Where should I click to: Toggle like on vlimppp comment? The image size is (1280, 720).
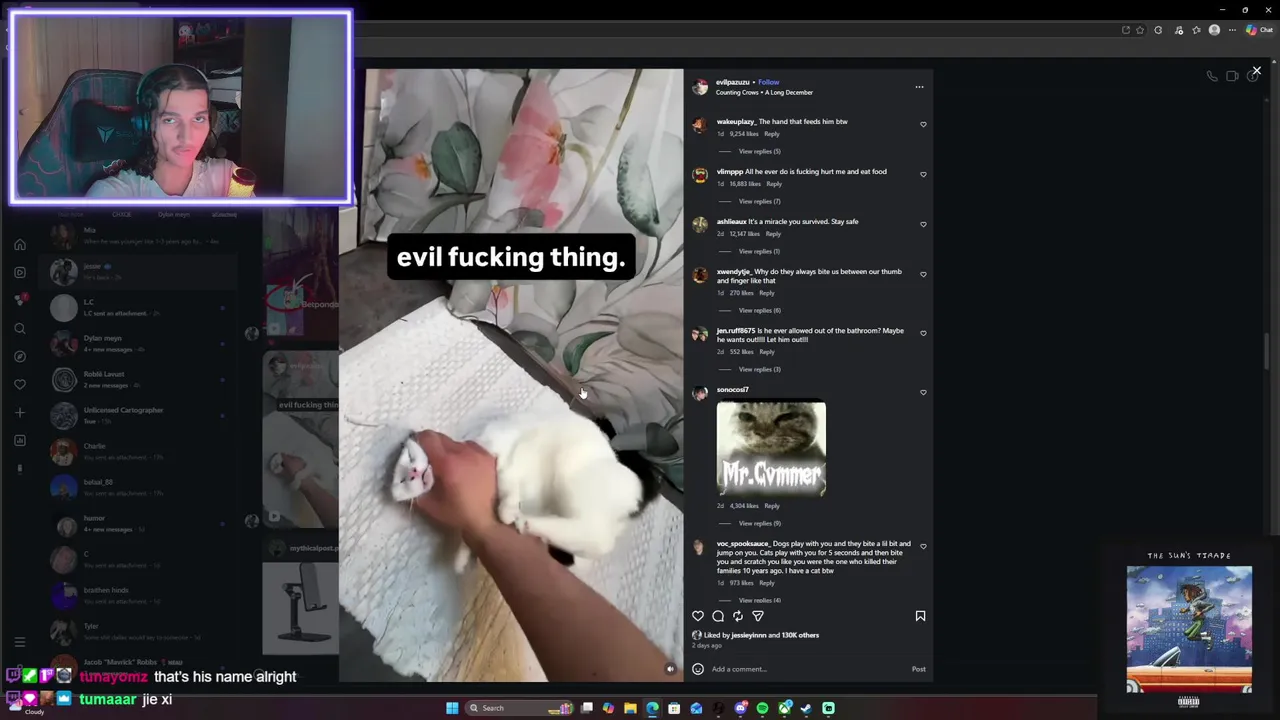tap(923, 175)
